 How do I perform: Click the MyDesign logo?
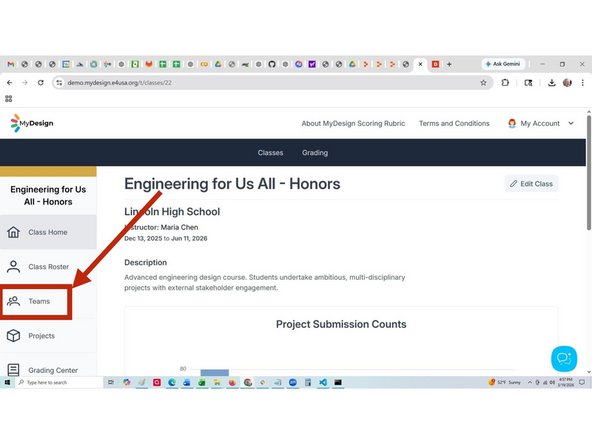point(32,123)
